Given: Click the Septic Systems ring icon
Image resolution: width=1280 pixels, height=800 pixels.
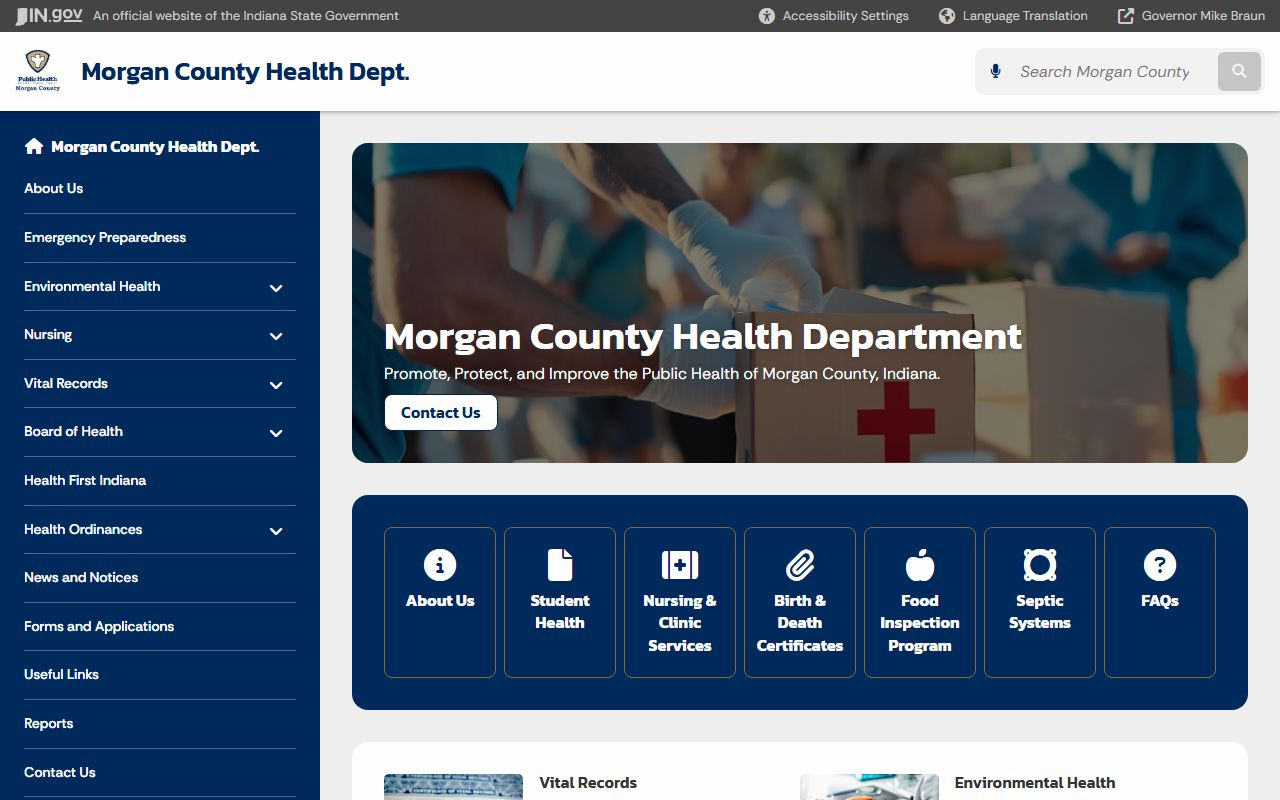Looking at the screenshot, I should [1040, 565].
